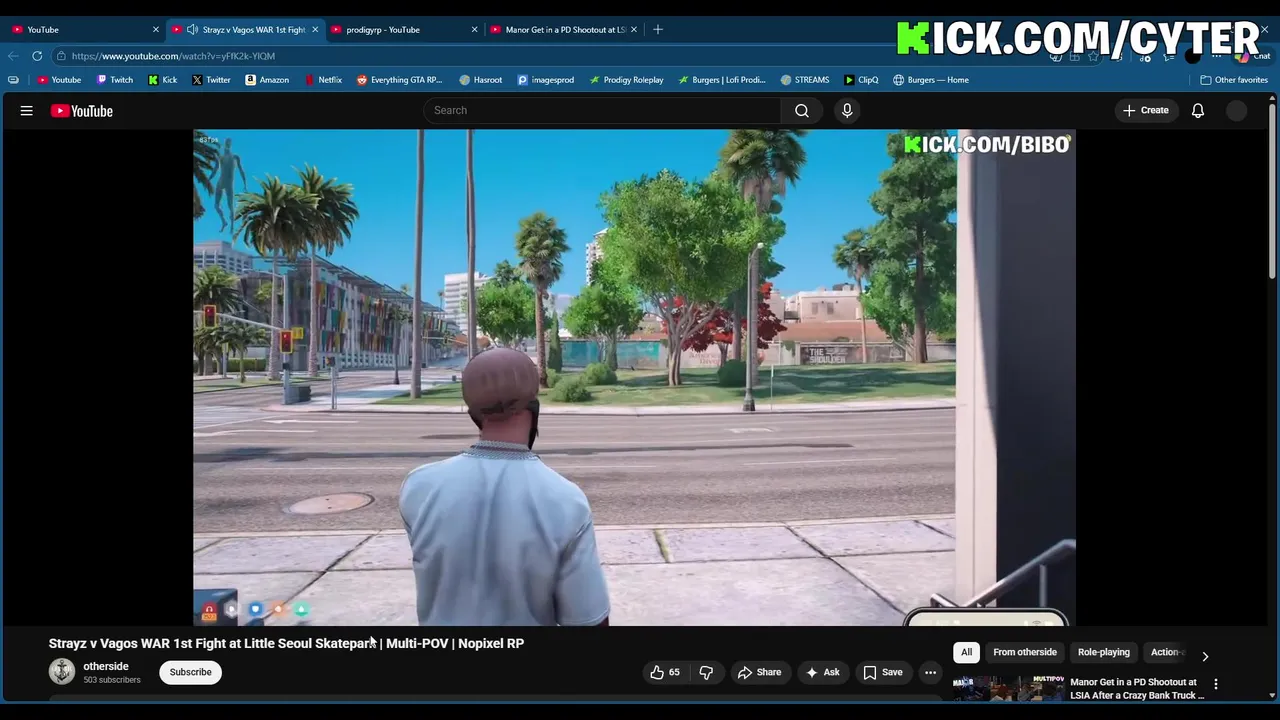The width and height of the screenshot is (1280, 720).
Task: Open more actions three-dot menu under video
Action: (x=930, y=672)
